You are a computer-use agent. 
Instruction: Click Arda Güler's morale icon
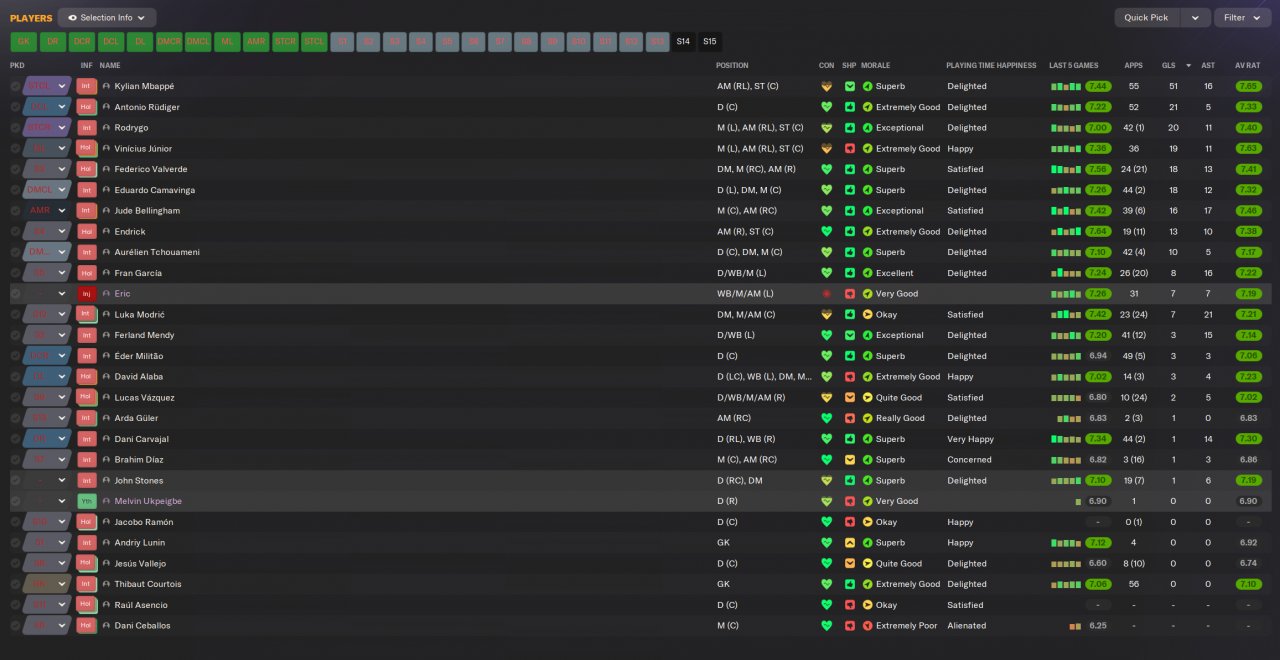click(867, 418)
